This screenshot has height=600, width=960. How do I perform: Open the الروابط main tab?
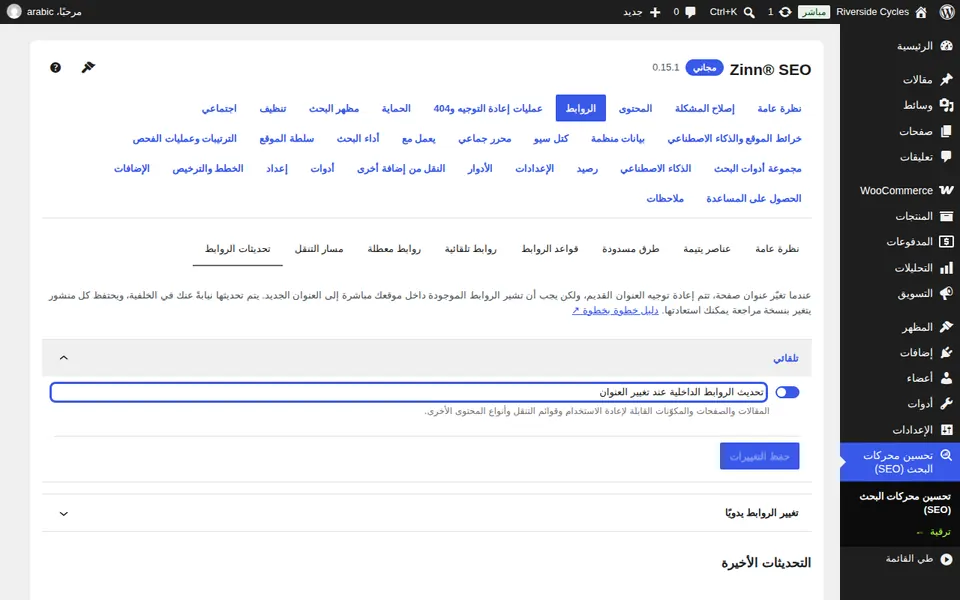coord(580,108)
